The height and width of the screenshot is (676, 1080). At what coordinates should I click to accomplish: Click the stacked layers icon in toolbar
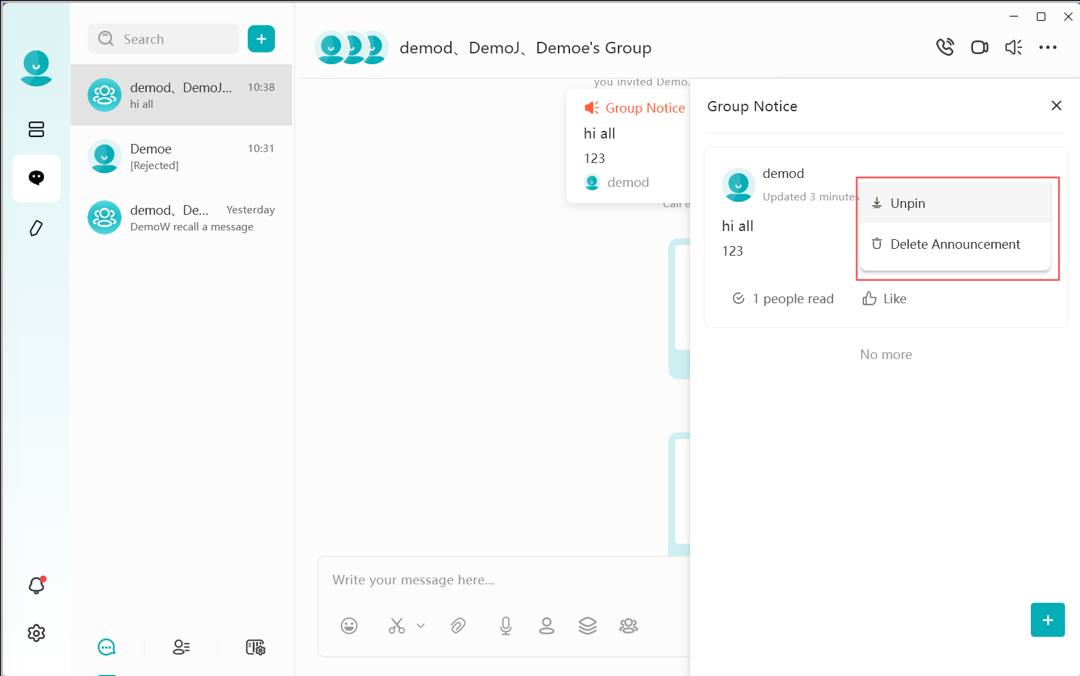[x=588, y=626]
